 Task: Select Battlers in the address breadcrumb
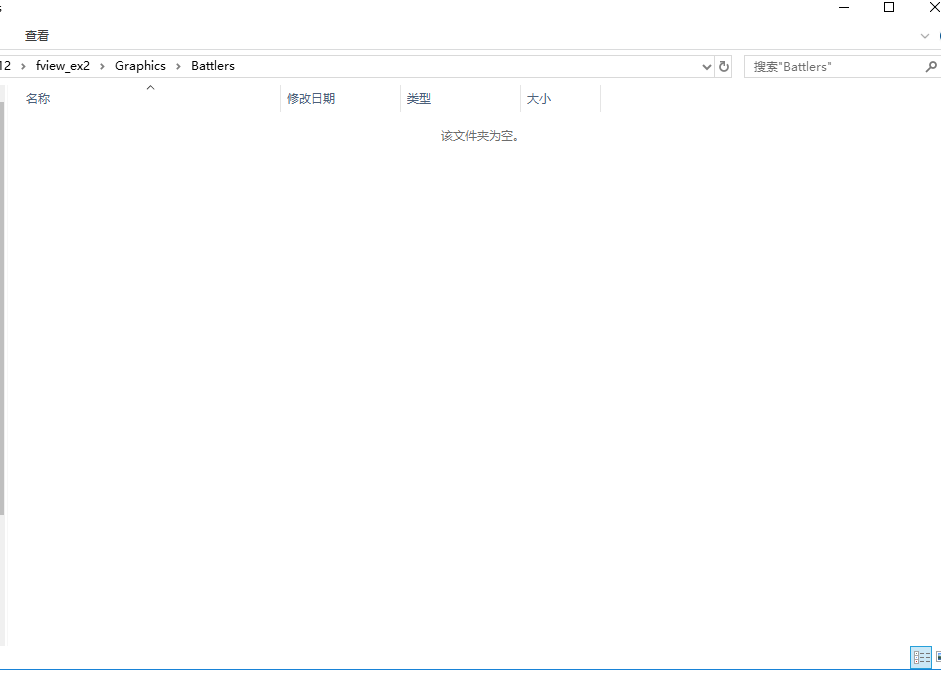[x=213, y=66]
